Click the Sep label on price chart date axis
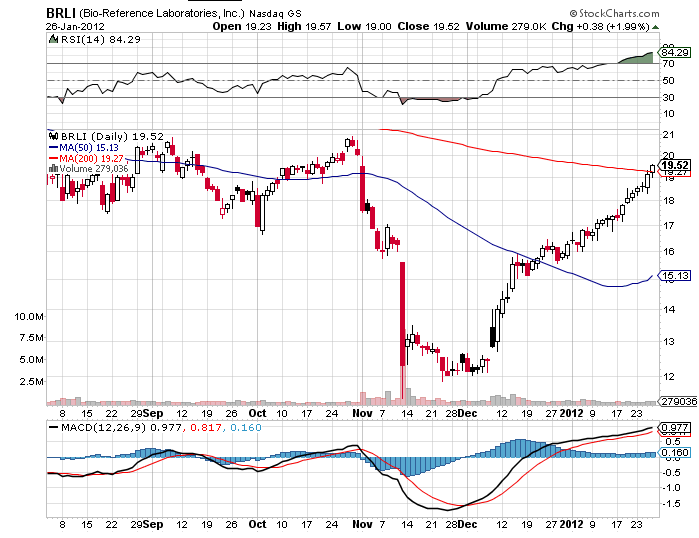This screenshot has width=699, height=538. [x=152, y=413]
